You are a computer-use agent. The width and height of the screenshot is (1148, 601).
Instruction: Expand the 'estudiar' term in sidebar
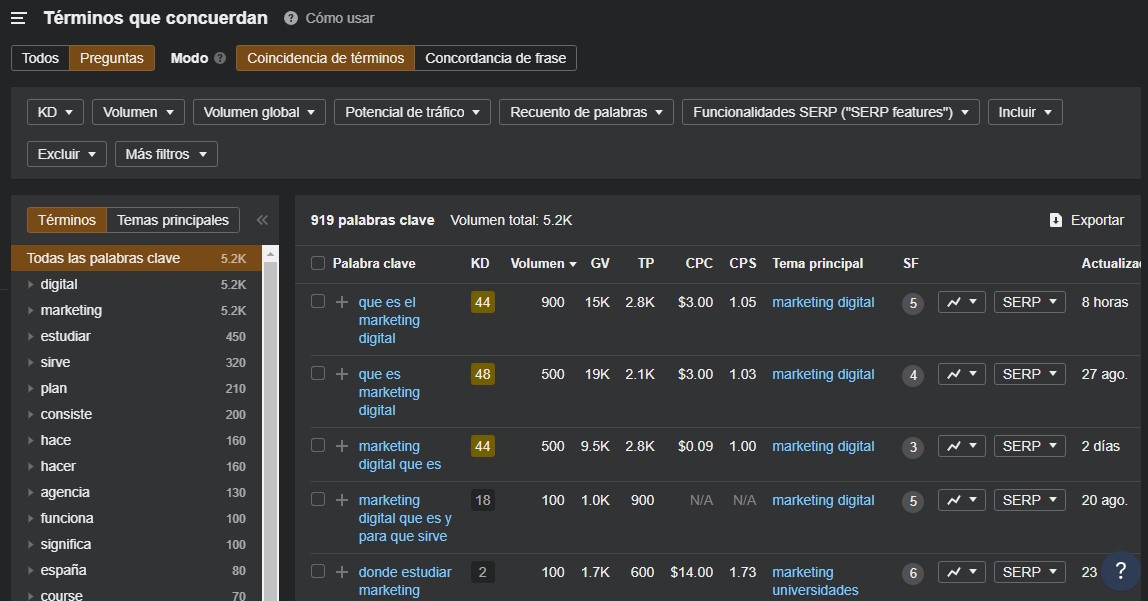(x=30, y=337)
